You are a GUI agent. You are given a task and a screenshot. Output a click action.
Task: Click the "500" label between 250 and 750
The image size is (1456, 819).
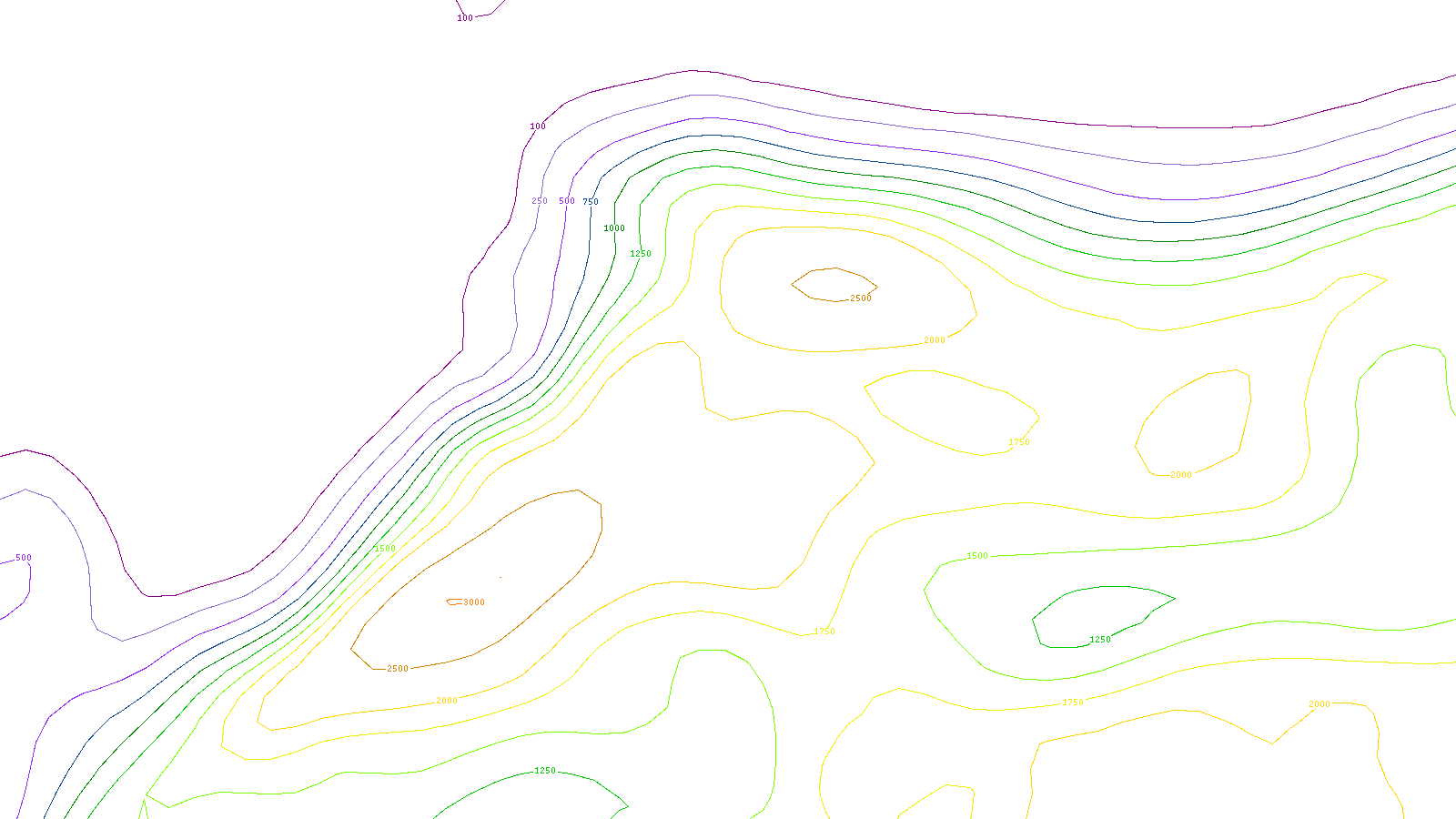pos(567,201)
